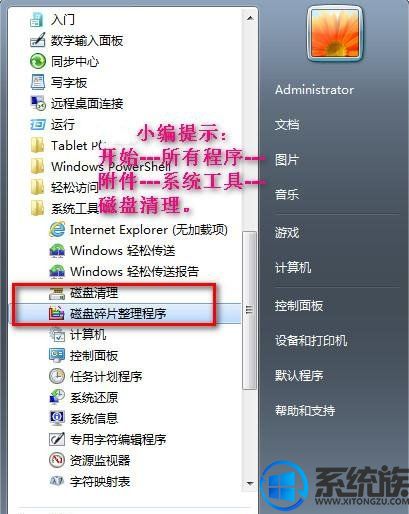The height and width of the screenshot is (514, 409).
Task: Expand the 轻松访问 folder
Action: click(65, 187)
